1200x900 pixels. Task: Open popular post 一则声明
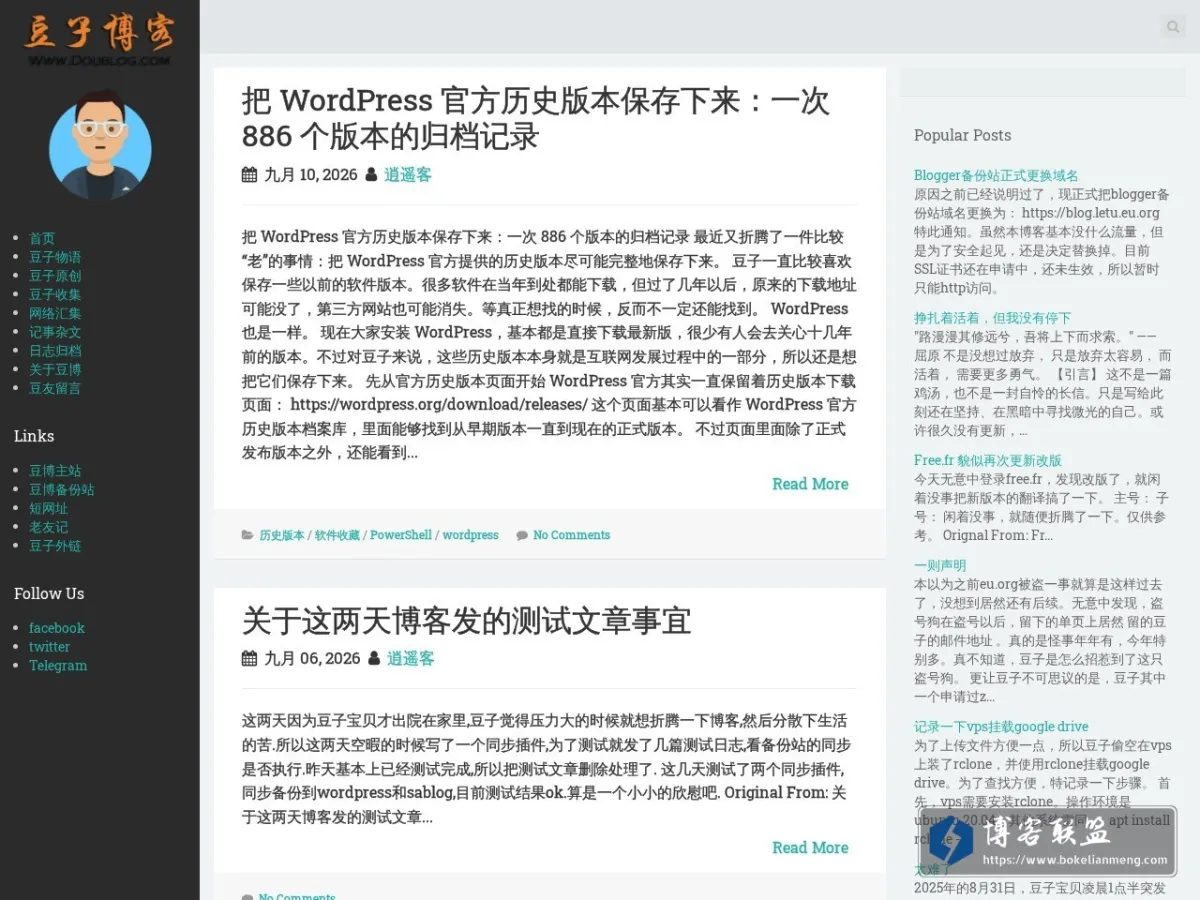click(x=940, y=566)
